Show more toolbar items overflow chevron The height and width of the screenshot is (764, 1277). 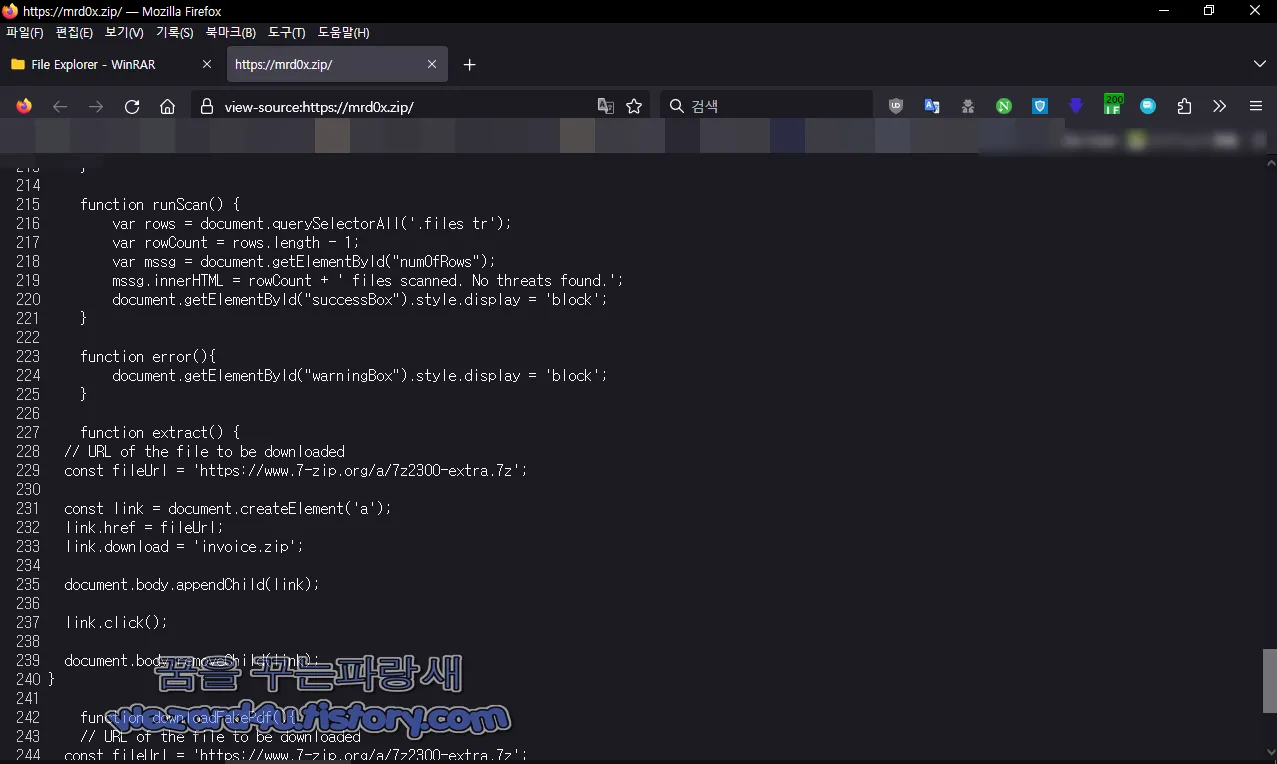[1220, 106]
